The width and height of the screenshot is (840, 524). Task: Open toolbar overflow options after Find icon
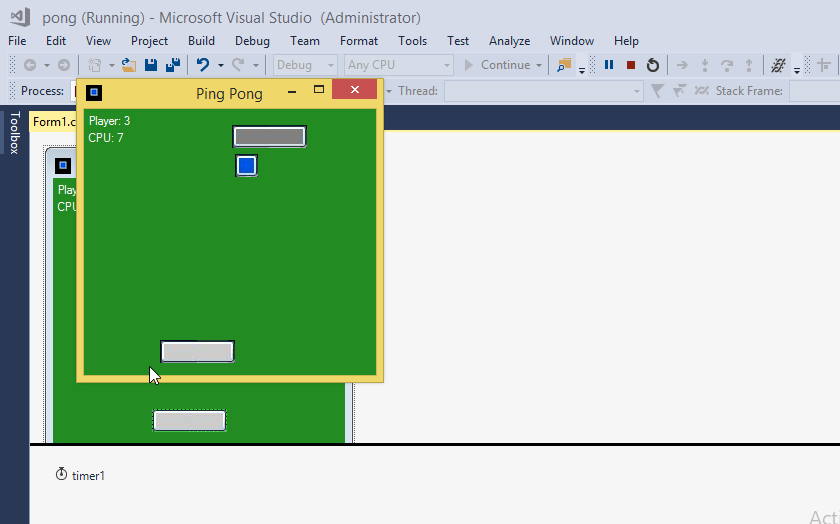tap(582, 70)
